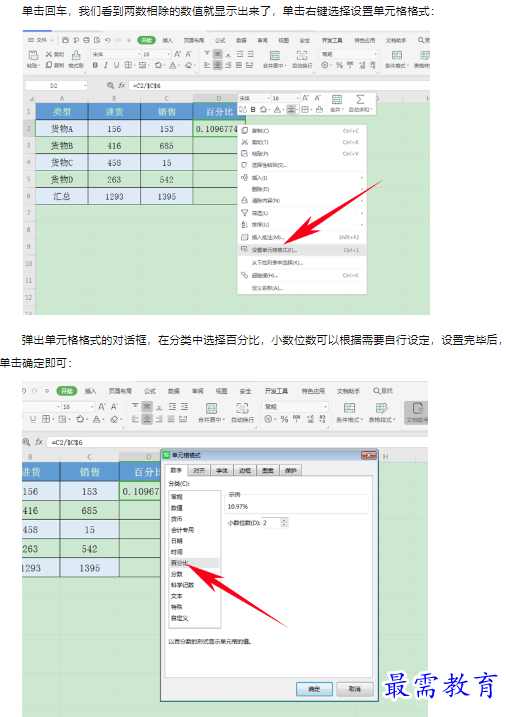Click Italic in the context-menu screenshot's ribbon
This screenshot has width=506, height=717.
pos(106,65)
